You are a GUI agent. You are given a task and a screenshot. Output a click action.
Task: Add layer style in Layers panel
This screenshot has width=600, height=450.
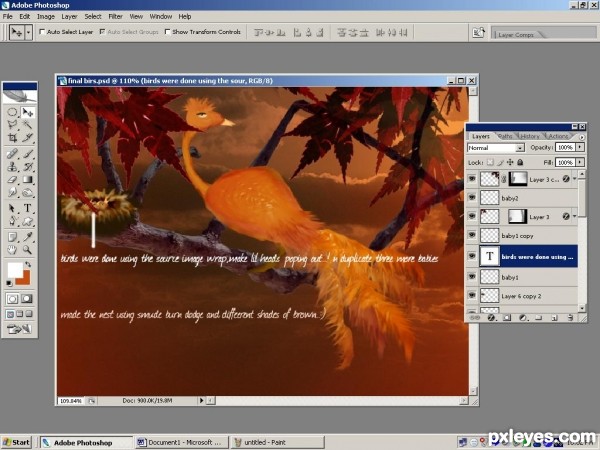coord(491,318)
